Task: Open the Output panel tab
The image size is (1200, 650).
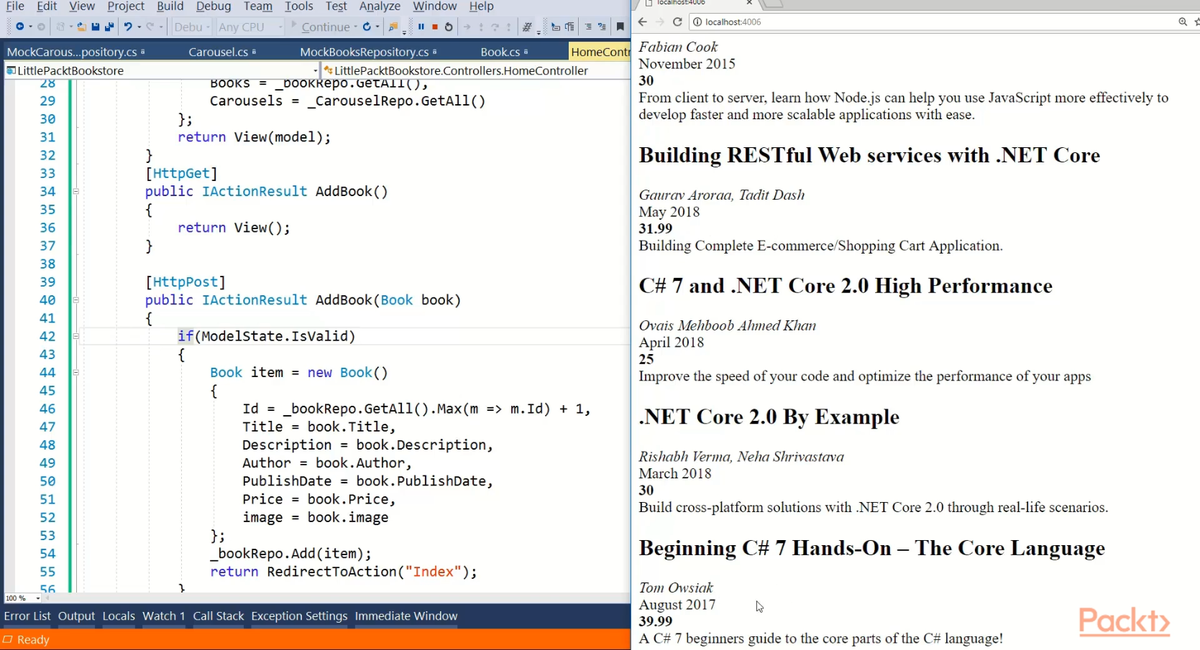Action: [76, 616]
